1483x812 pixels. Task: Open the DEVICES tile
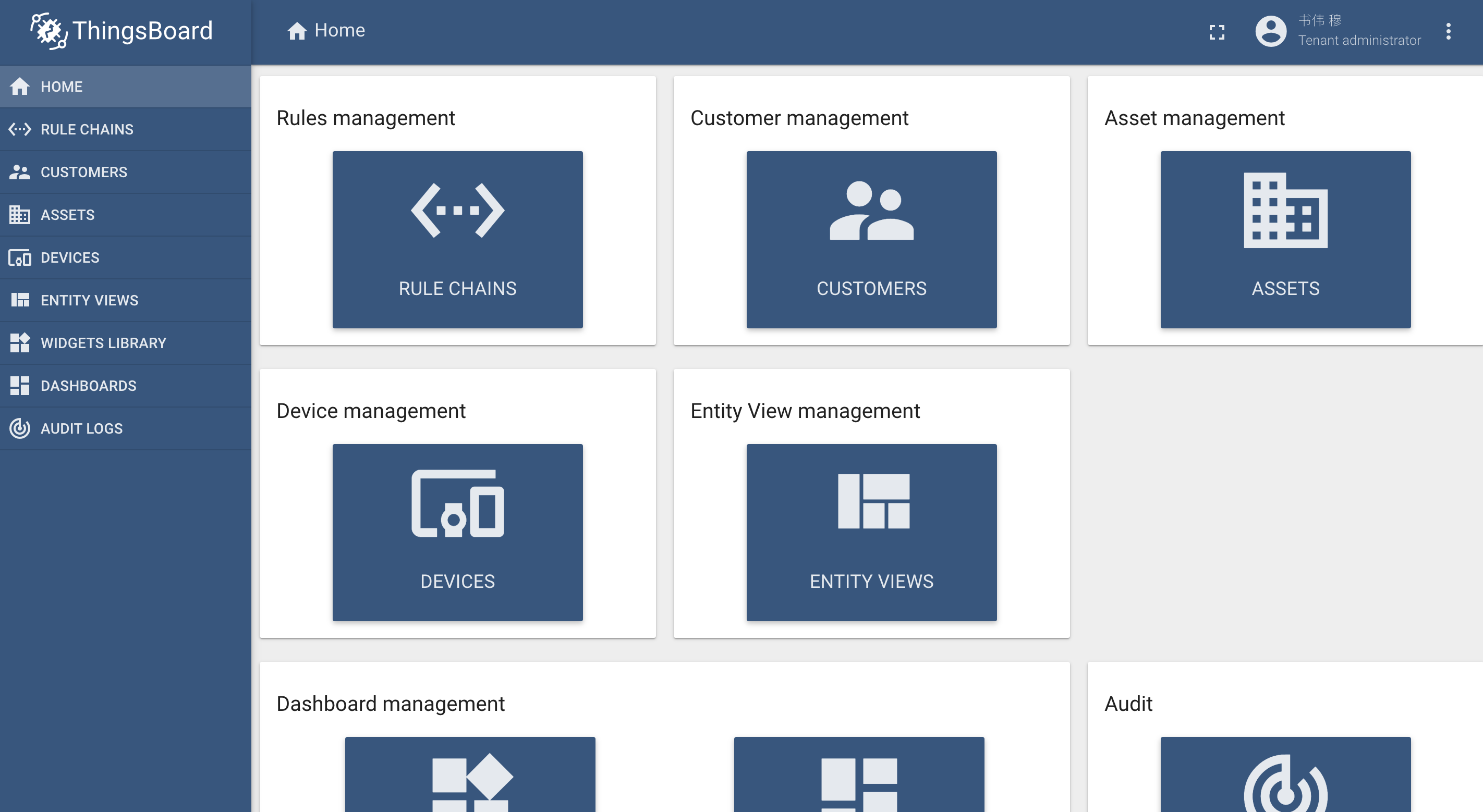457,532
